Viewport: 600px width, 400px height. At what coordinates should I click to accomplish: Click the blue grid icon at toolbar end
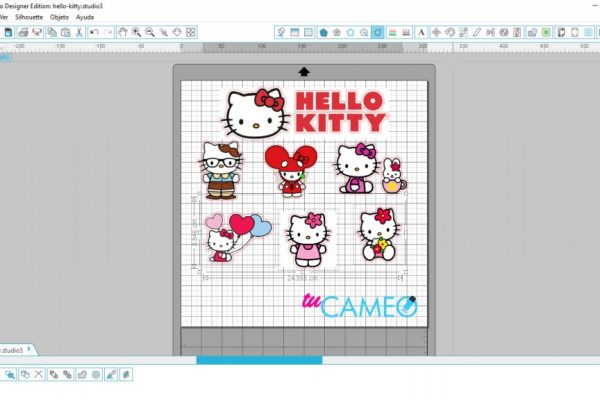(589, 33)
